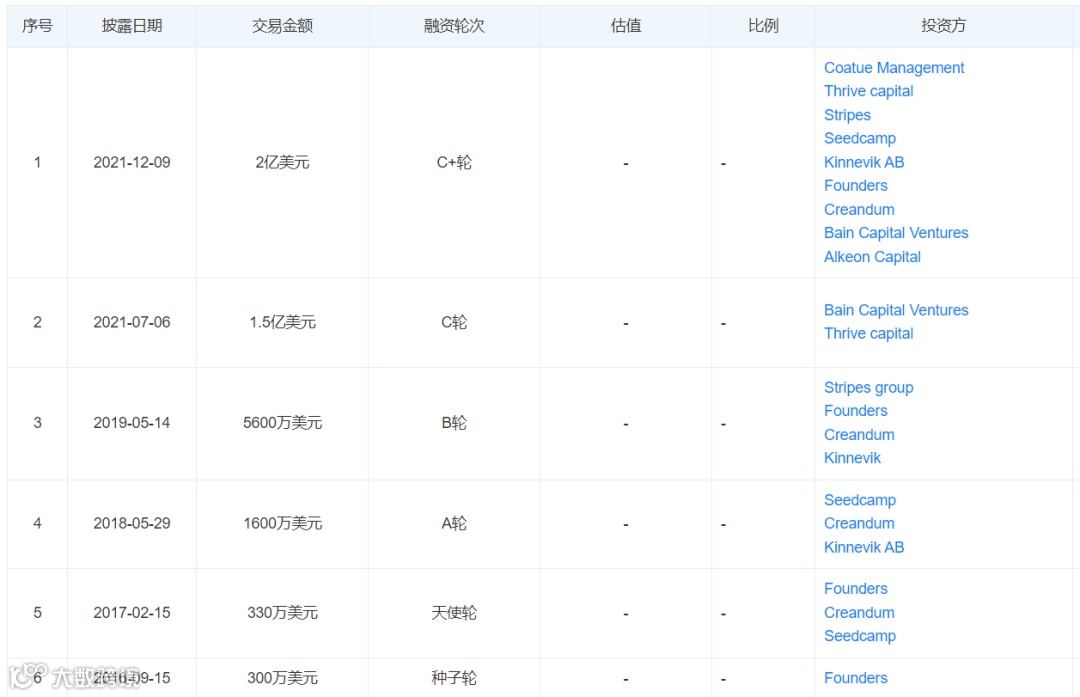Select the row number 5 cell
The image size is (1080, 697).
(x=37, y=613)
